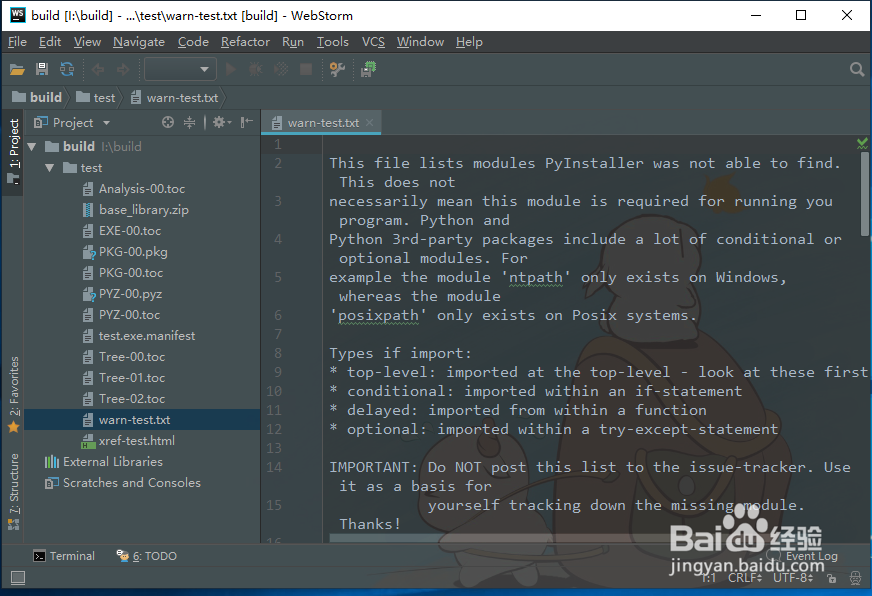Click the Run with Coverage icon
Viewport: 872px width, 596px height.
(x=281, y=69)
